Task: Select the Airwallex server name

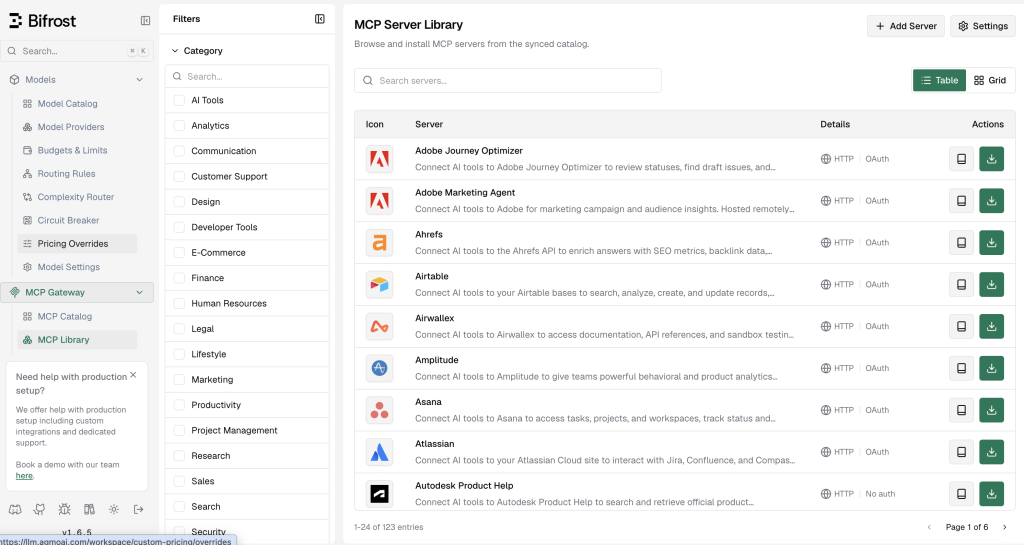Action: 435,318
